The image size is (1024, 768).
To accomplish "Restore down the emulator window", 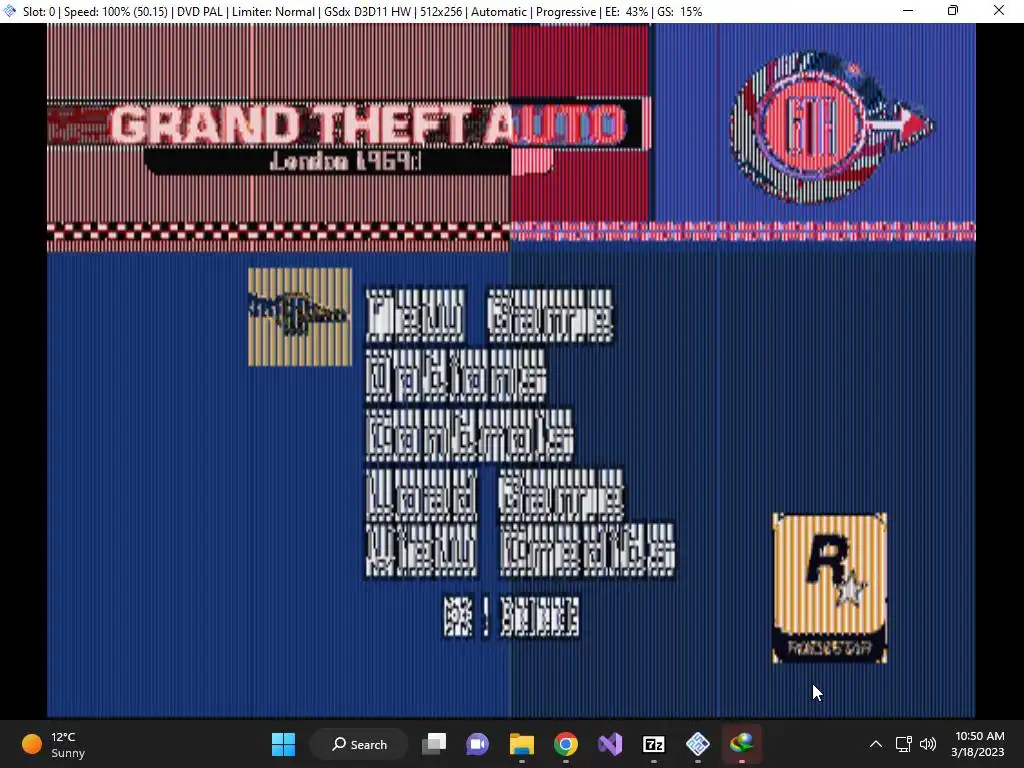I will pos(953,10).
